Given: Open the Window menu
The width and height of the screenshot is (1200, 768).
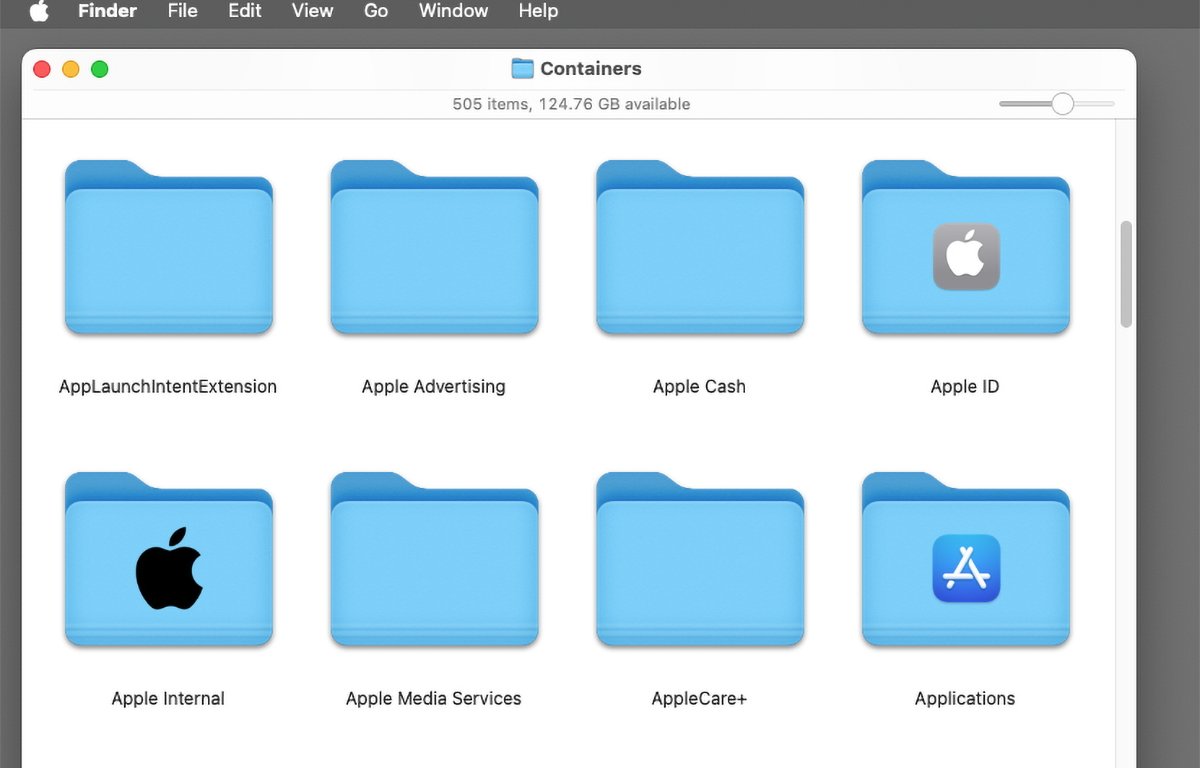Looking at the screenshot, I should click(453, 12).
